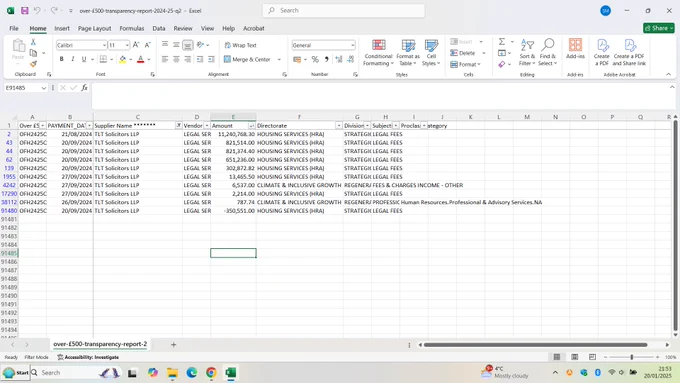
Task: Click Delete cells button
Action: (463, 53)
